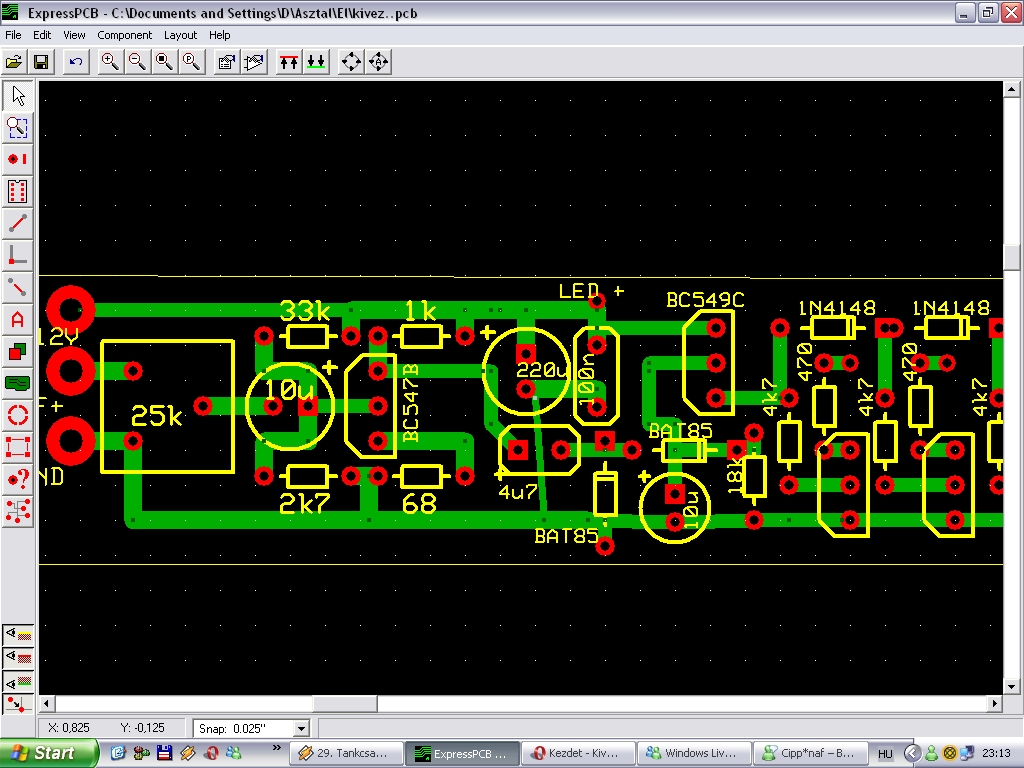Click the HU language indicator in tray

pos(885,754)
